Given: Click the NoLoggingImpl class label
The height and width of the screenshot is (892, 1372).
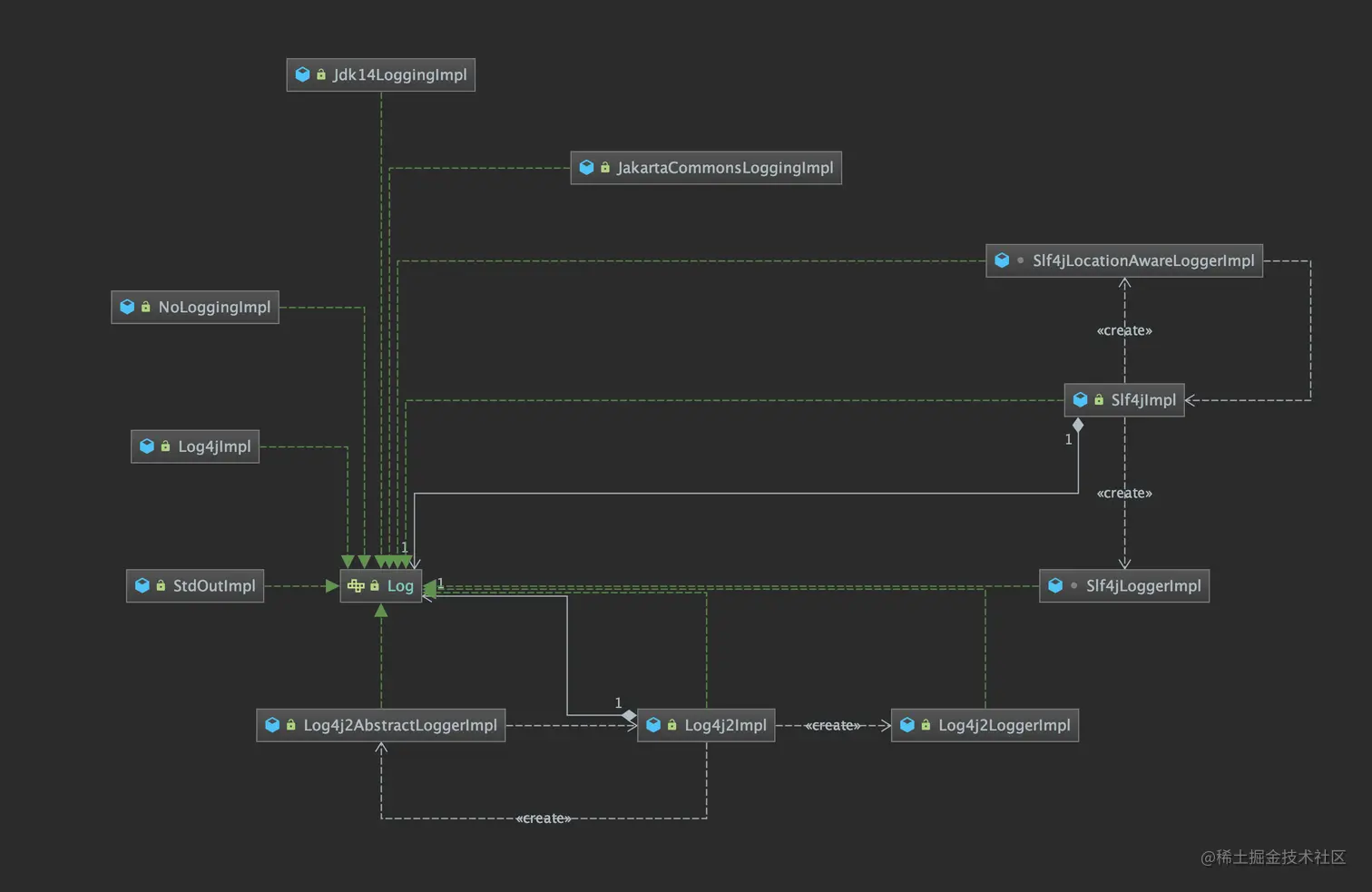Looking at the screenshot, I should pos(215,307).
